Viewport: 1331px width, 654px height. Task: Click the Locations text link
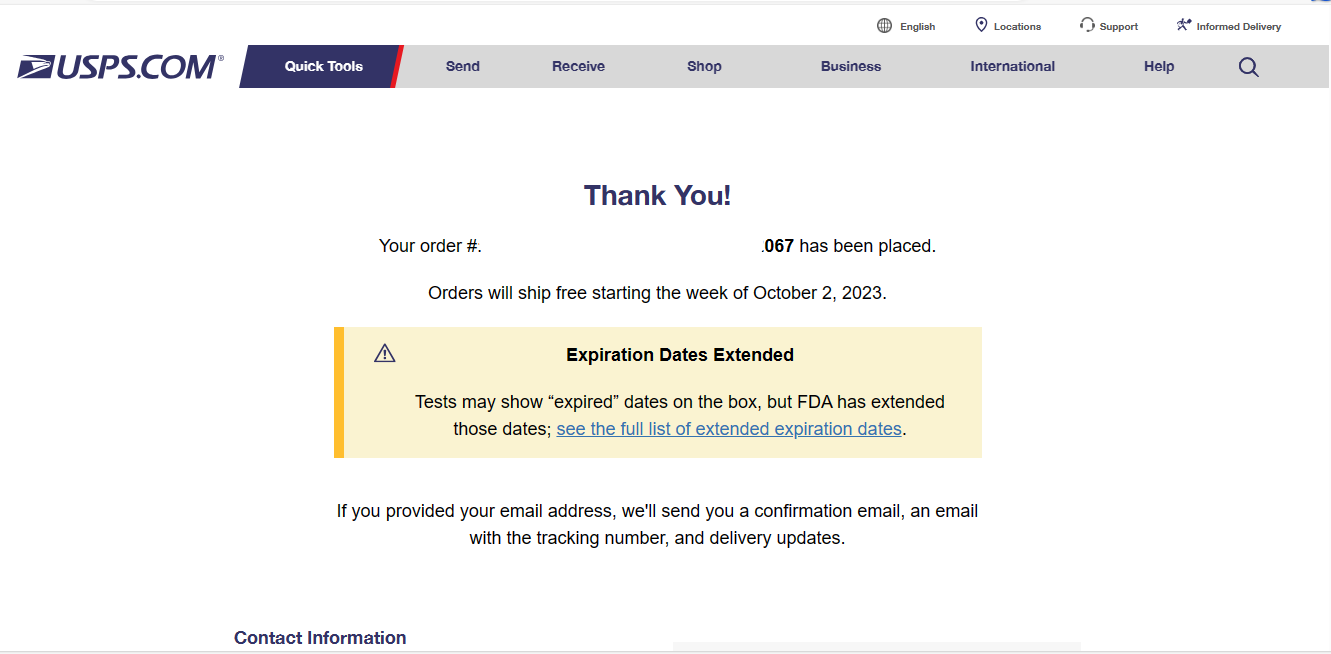(1017, 27)
